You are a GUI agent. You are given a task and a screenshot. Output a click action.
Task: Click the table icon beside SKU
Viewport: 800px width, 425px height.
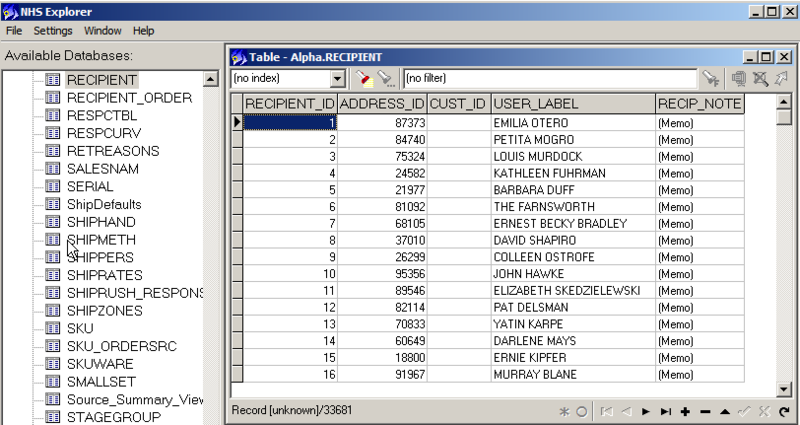(53, 328)
